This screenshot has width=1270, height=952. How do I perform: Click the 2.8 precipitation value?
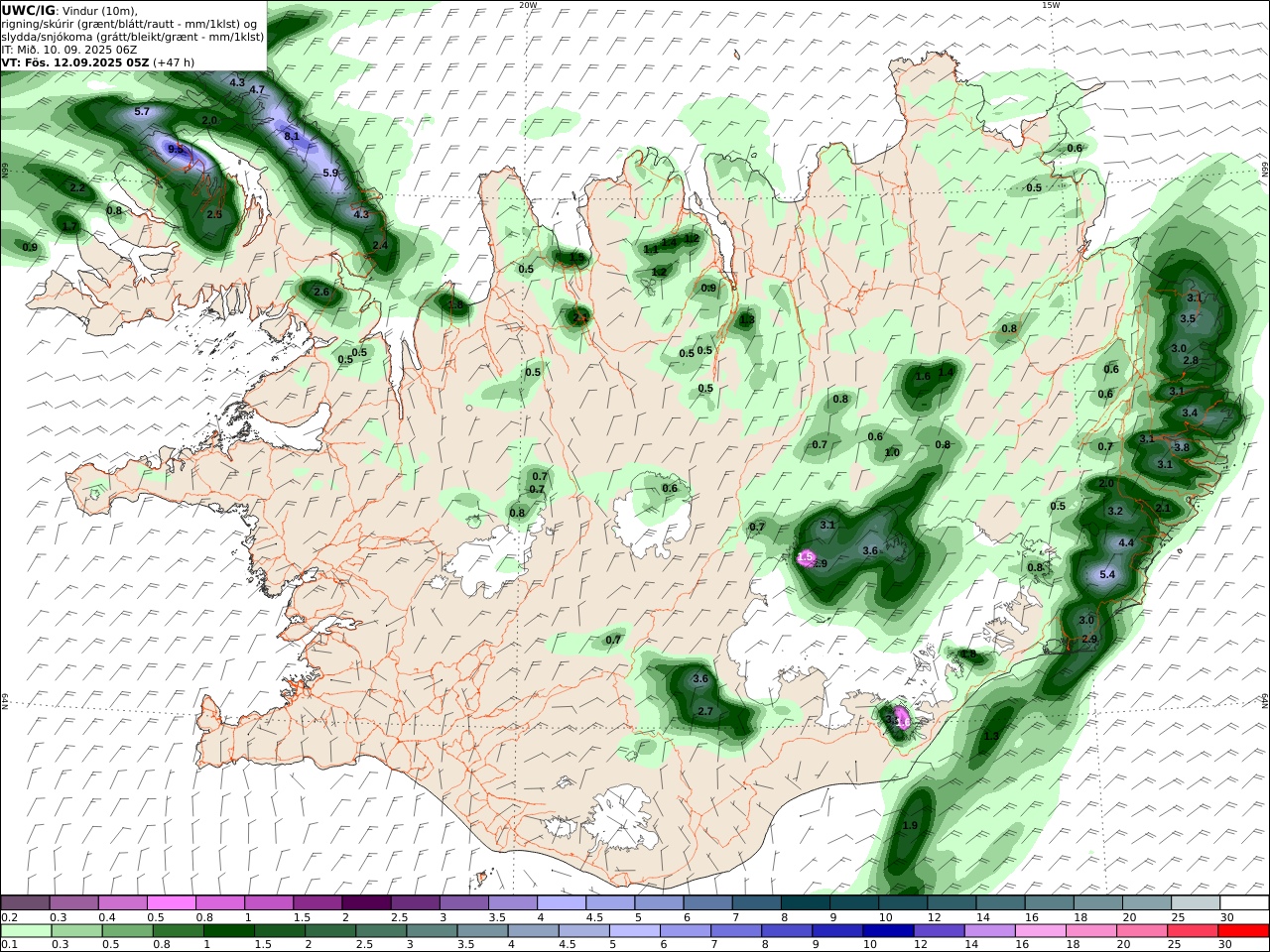click(1191, 361)
